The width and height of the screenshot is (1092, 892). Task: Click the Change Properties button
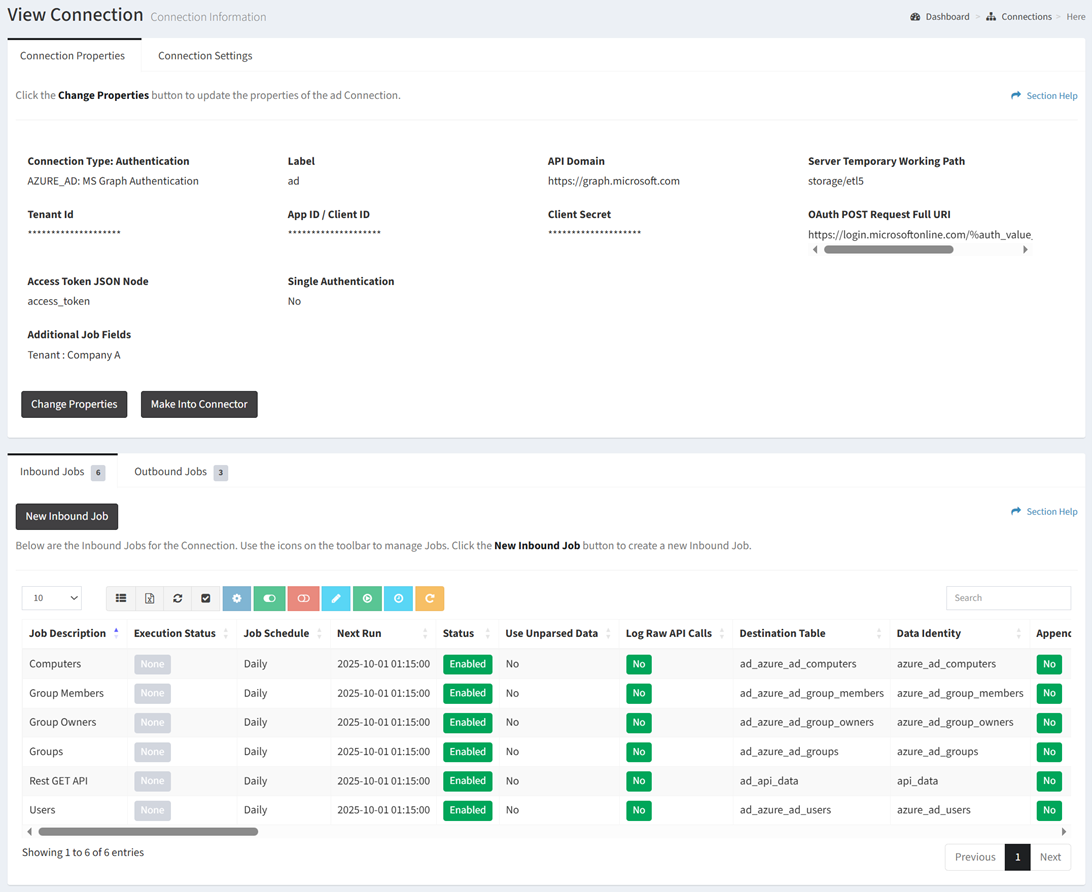(74, 404)
